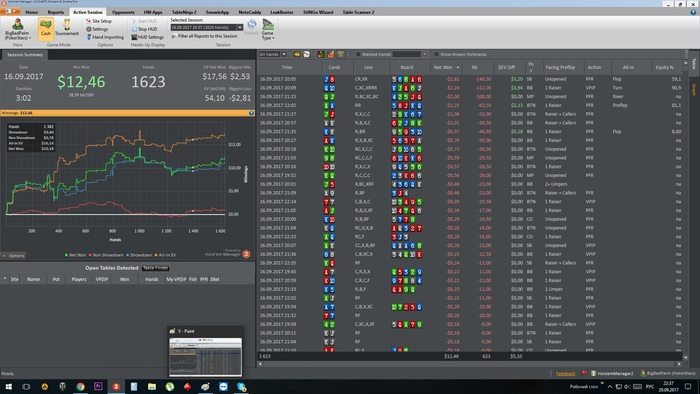Click the yellow rewind replay icon
Viewport: 700px width, 394px height.
point(296,54)
